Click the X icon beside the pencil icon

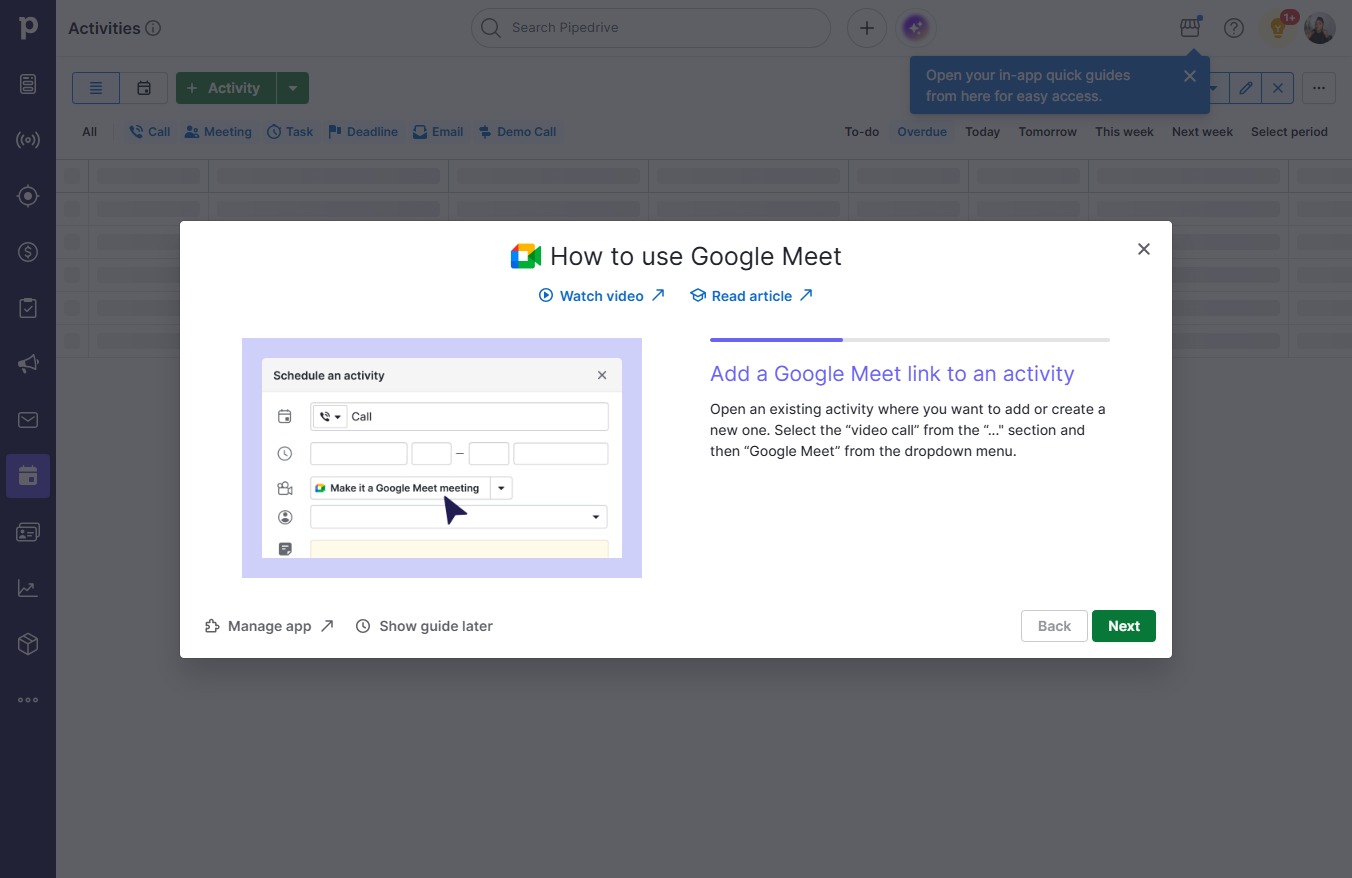click(1278, 88)
